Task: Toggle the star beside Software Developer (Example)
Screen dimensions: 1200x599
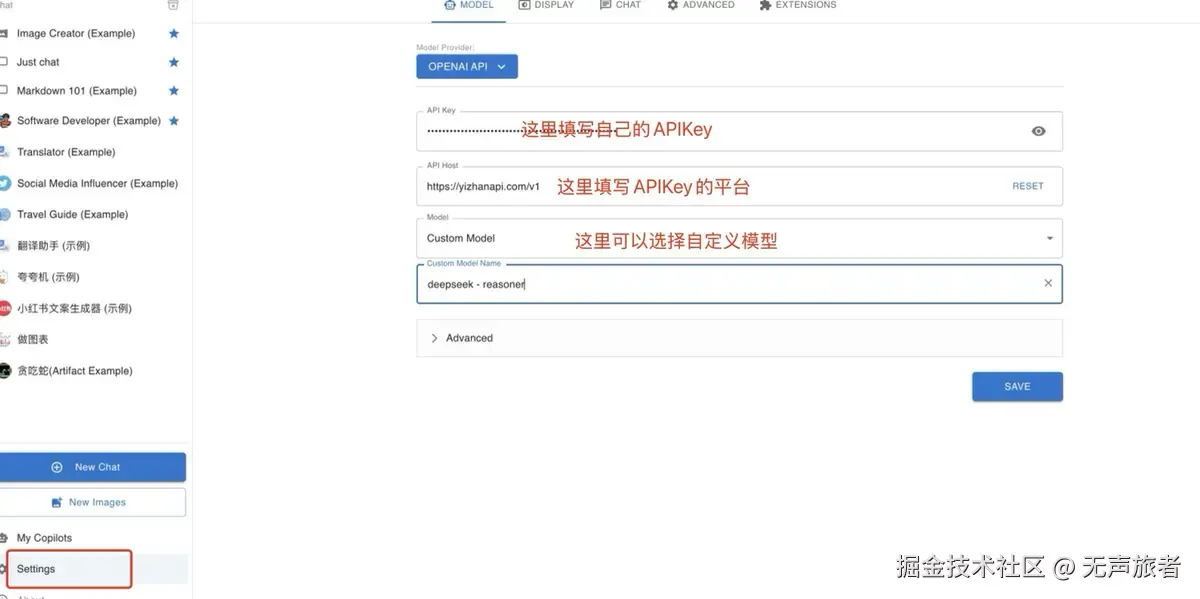Action: 174,121
